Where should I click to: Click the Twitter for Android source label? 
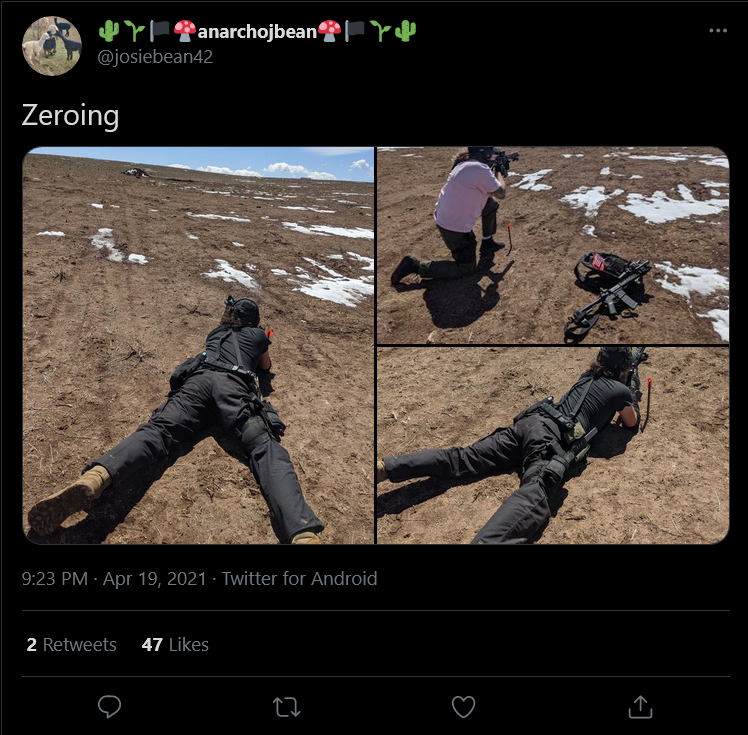point(300,579)
